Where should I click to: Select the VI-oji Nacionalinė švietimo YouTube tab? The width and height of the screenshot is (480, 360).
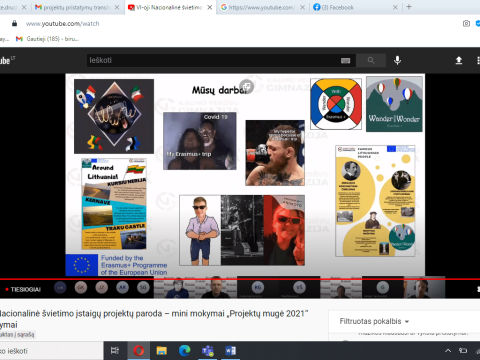point(170,7)
